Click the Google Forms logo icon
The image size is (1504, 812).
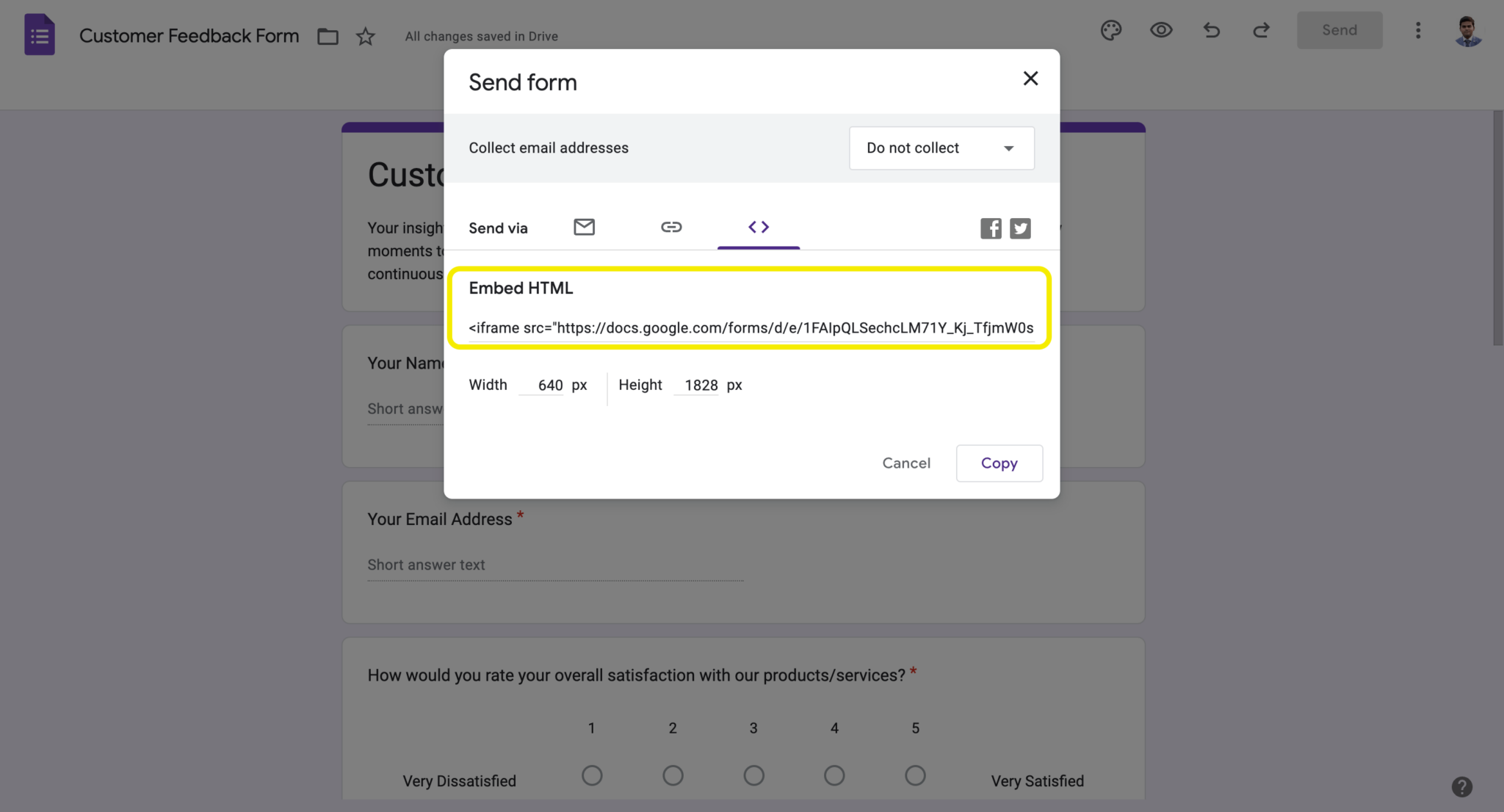tap(40, 34)
